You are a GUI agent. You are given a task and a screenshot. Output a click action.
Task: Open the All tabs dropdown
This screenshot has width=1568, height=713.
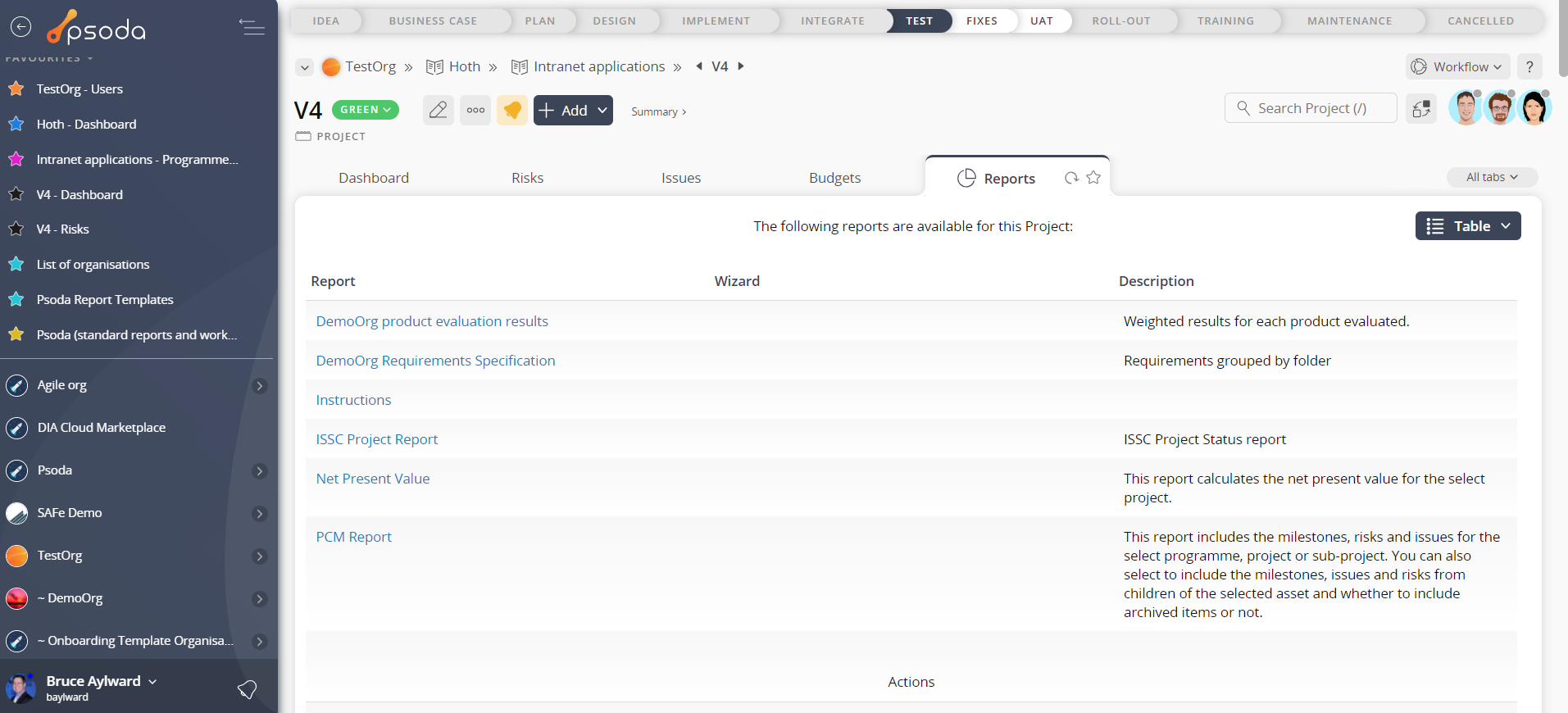1492,177
